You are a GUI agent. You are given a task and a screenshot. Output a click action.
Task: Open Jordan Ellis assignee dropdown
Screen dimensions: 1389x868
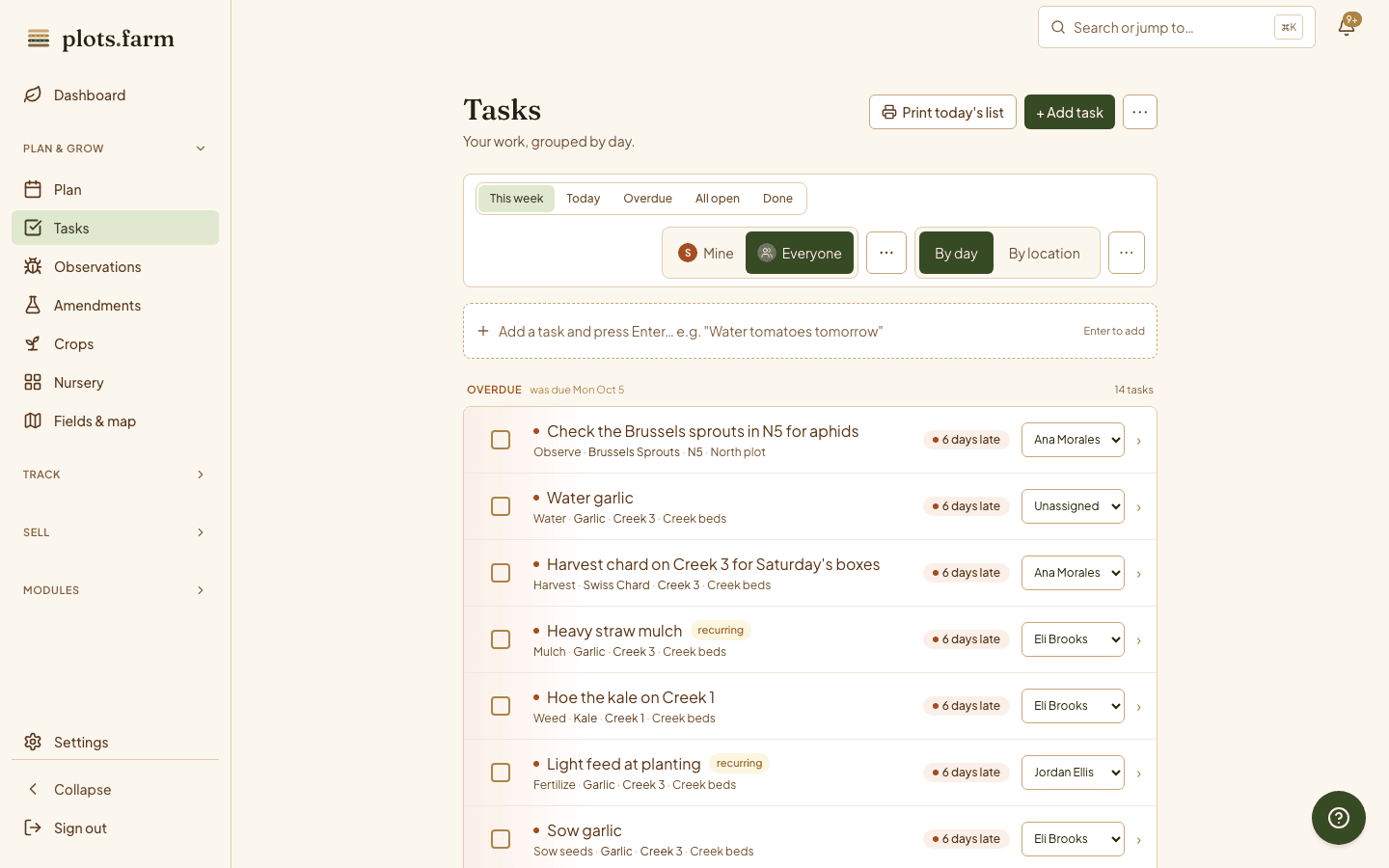click(1073, 773)
